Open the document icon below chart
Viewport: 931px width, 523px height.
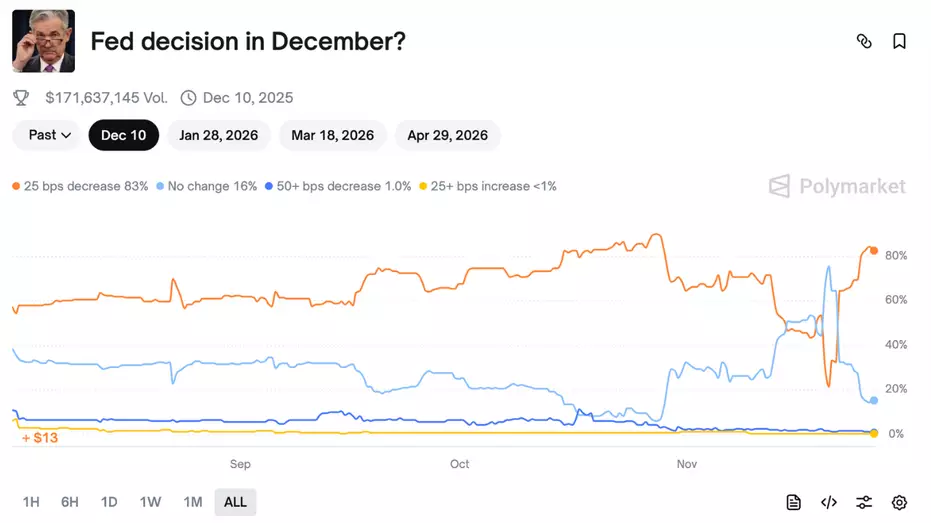pos(793,502)
